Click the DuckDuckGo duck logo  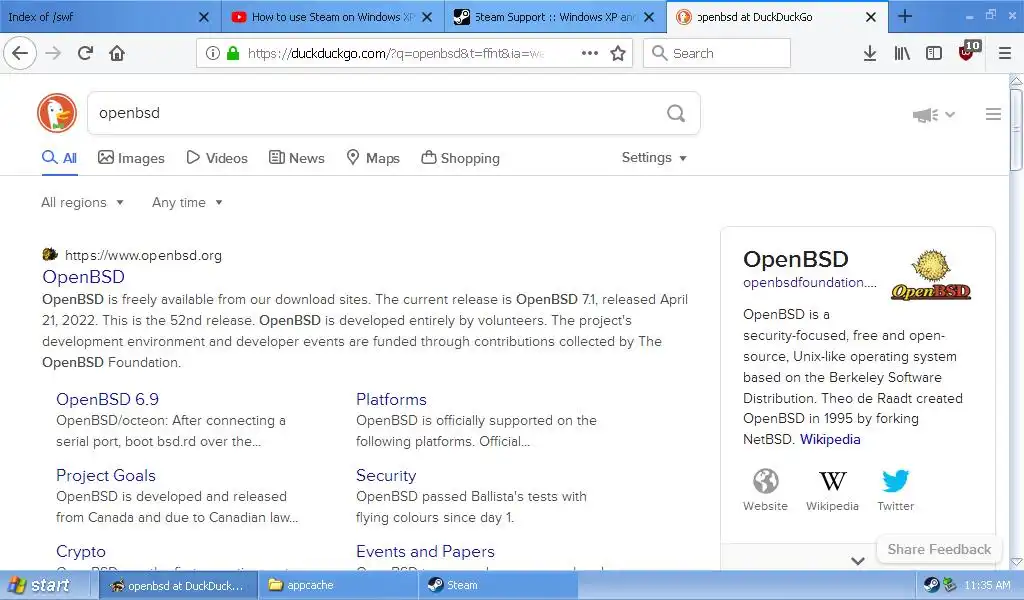pos(57,113)
